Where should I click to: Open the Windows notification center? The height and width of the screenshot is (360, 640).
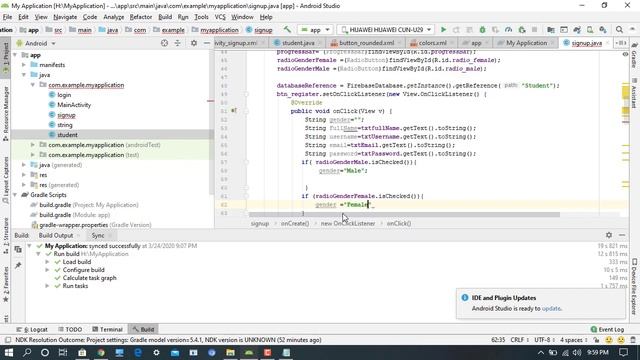(x=623, y=352)
